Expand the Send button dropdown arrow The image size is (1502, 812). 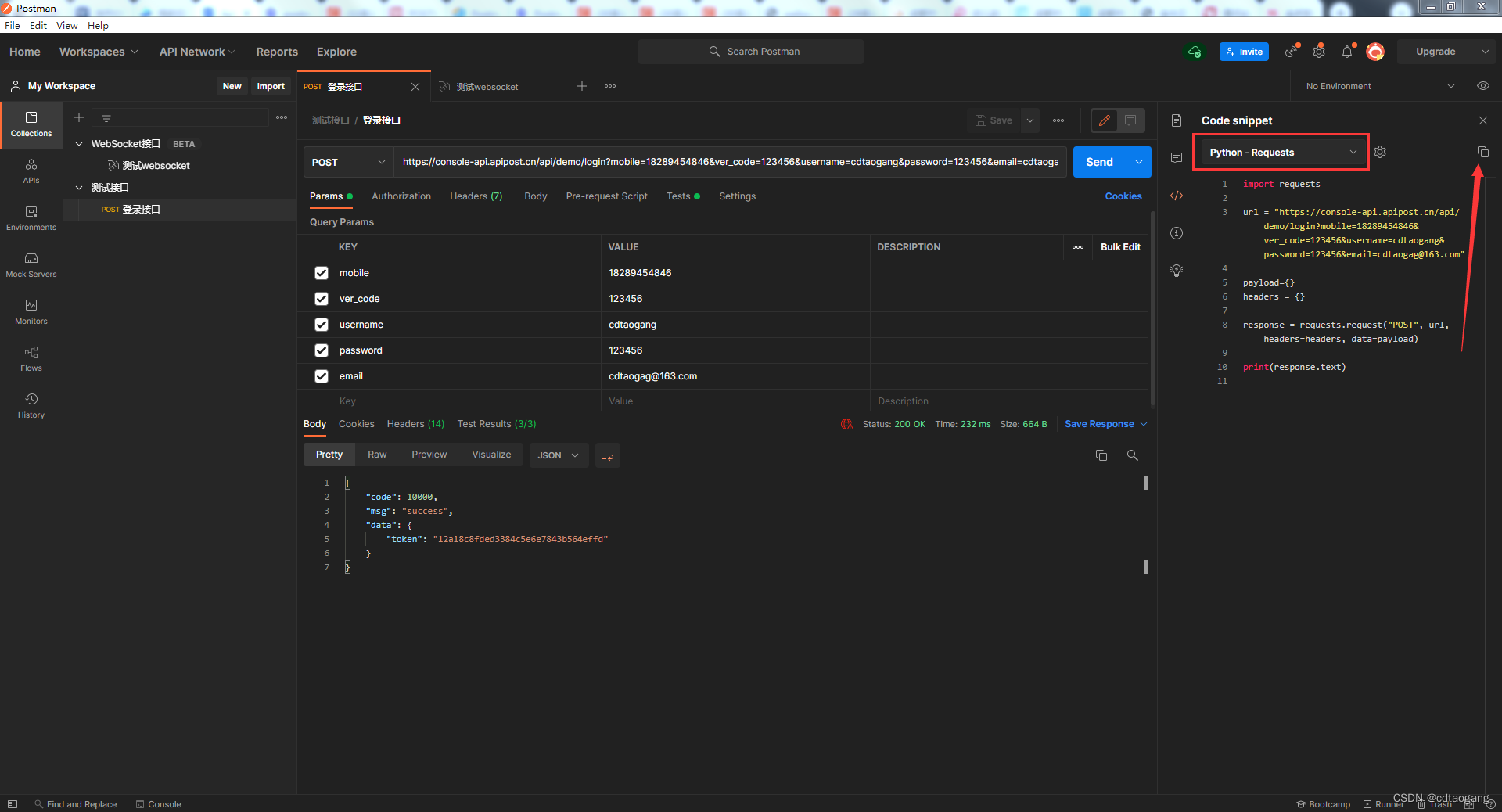1138,162
